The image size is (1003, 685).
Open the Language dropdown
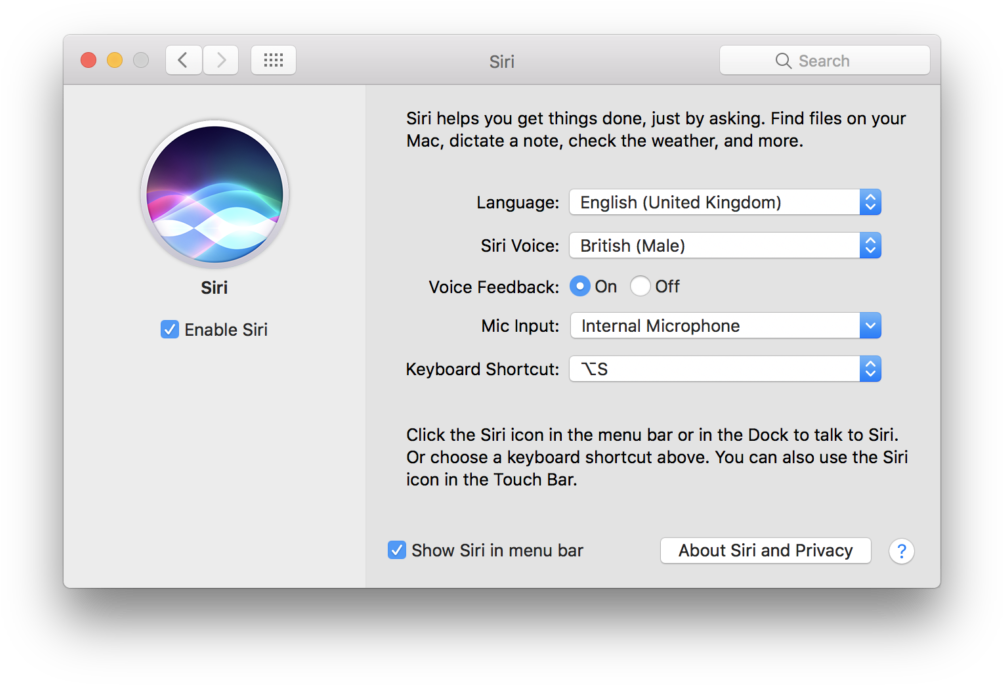(725, 202)
